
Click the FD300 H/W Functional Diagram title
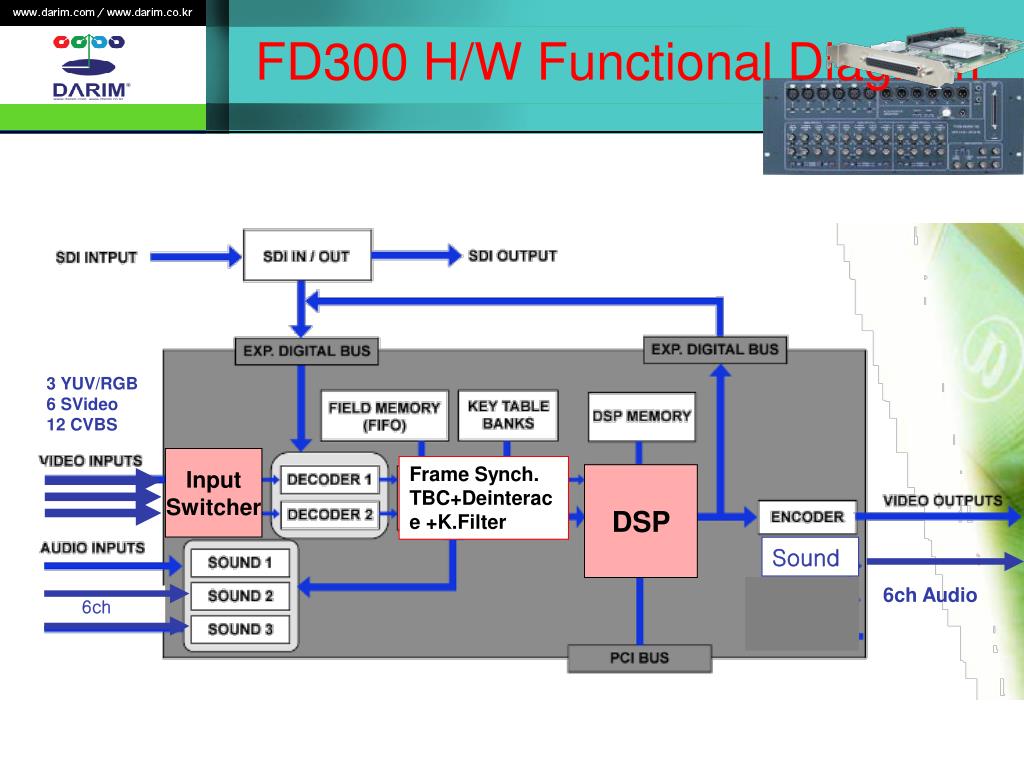click(617, 61)
